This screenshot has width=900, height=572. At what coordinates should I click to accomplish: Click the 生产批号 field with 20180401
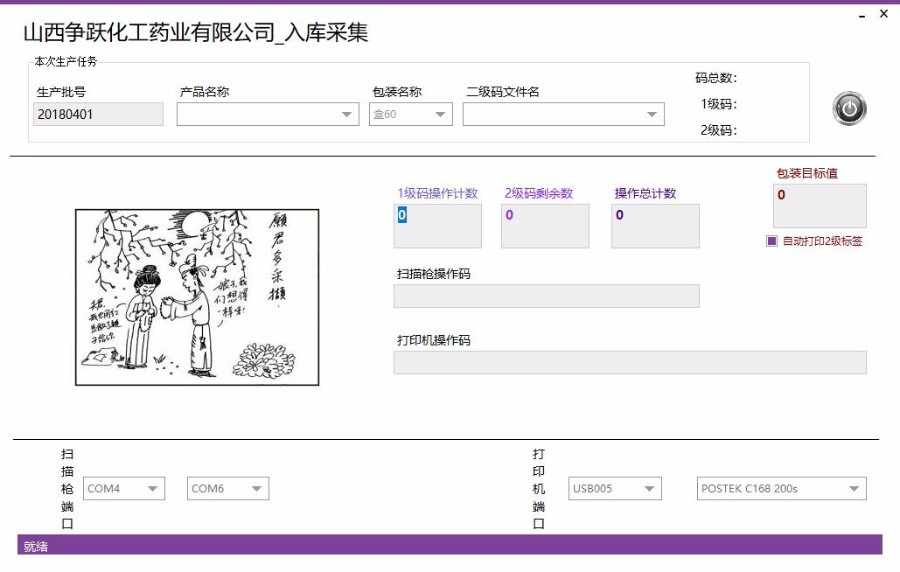tap(98, 114)
